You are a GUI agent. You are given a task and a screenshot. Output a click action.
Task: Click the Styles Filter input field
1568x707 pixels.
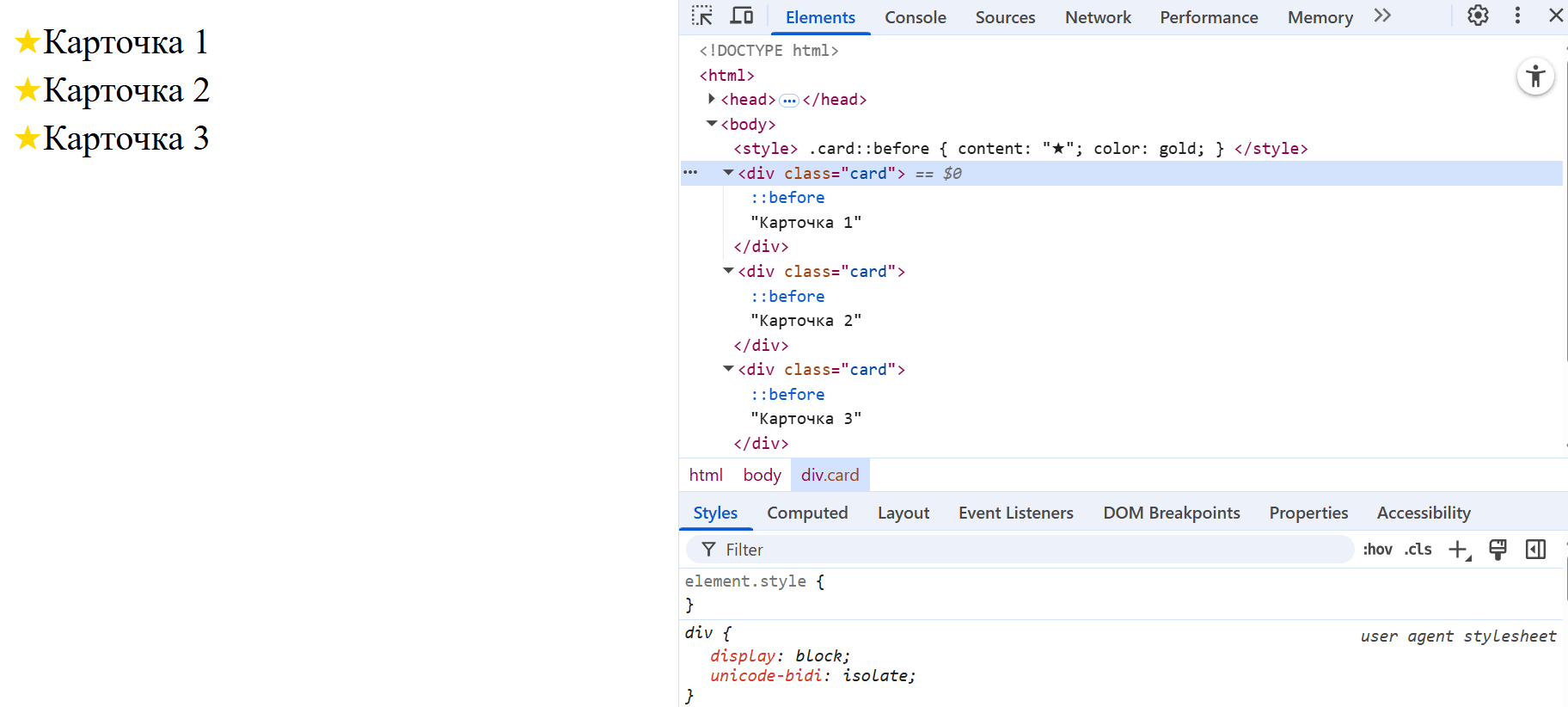(1020, 550)
